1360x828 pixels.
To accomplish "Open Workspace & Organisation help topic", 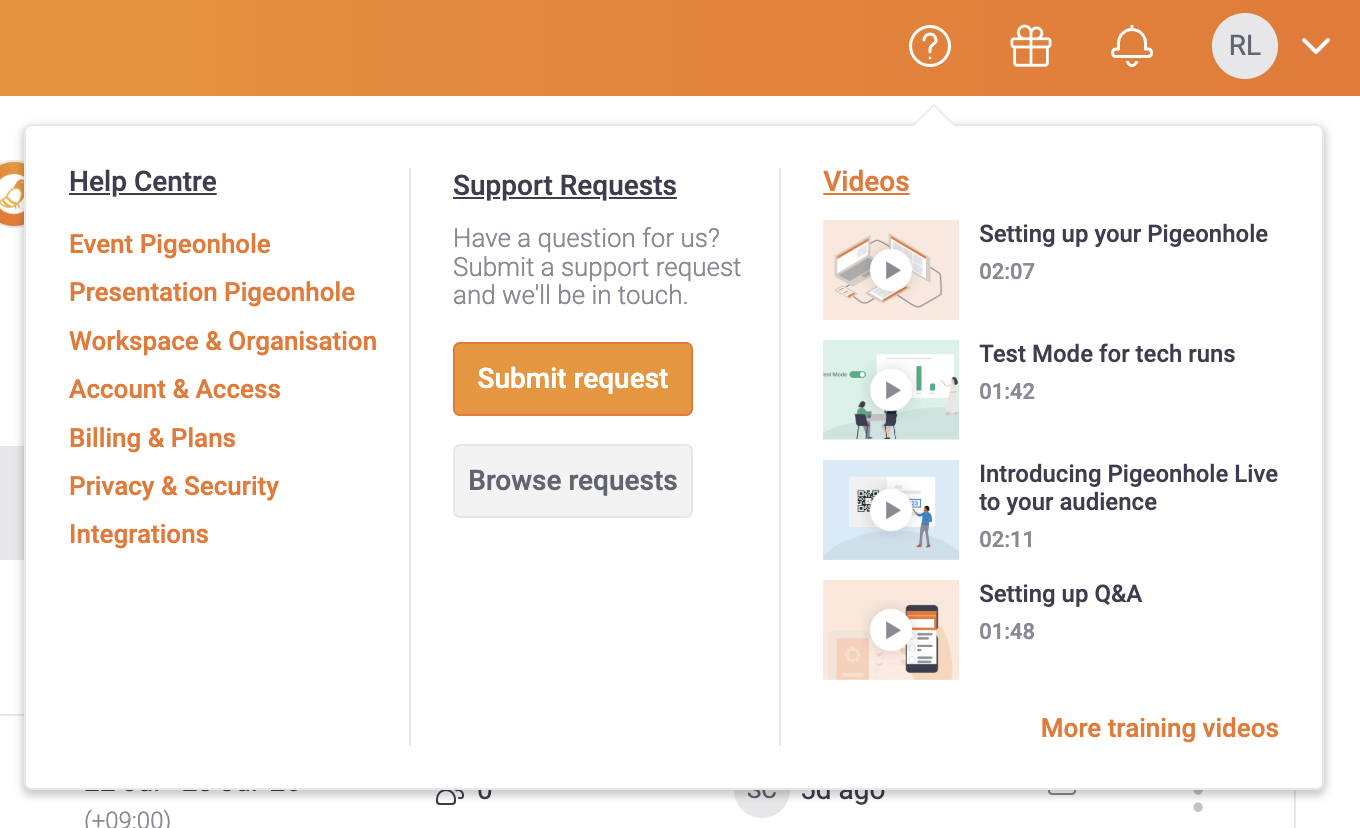I will click(223, 341).
